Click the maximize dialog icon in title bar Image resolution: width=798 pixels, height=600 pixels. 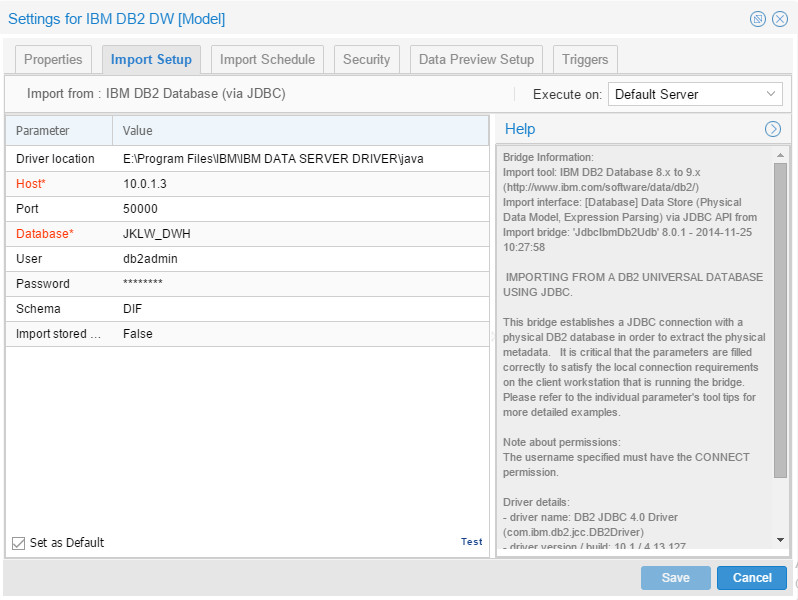[x=758, y=19]
